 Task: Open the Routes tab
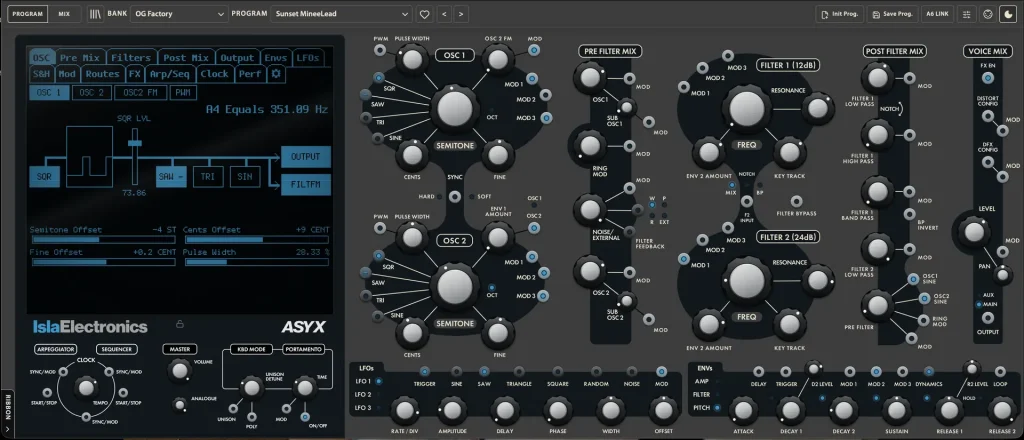click(x=103, y=74)
